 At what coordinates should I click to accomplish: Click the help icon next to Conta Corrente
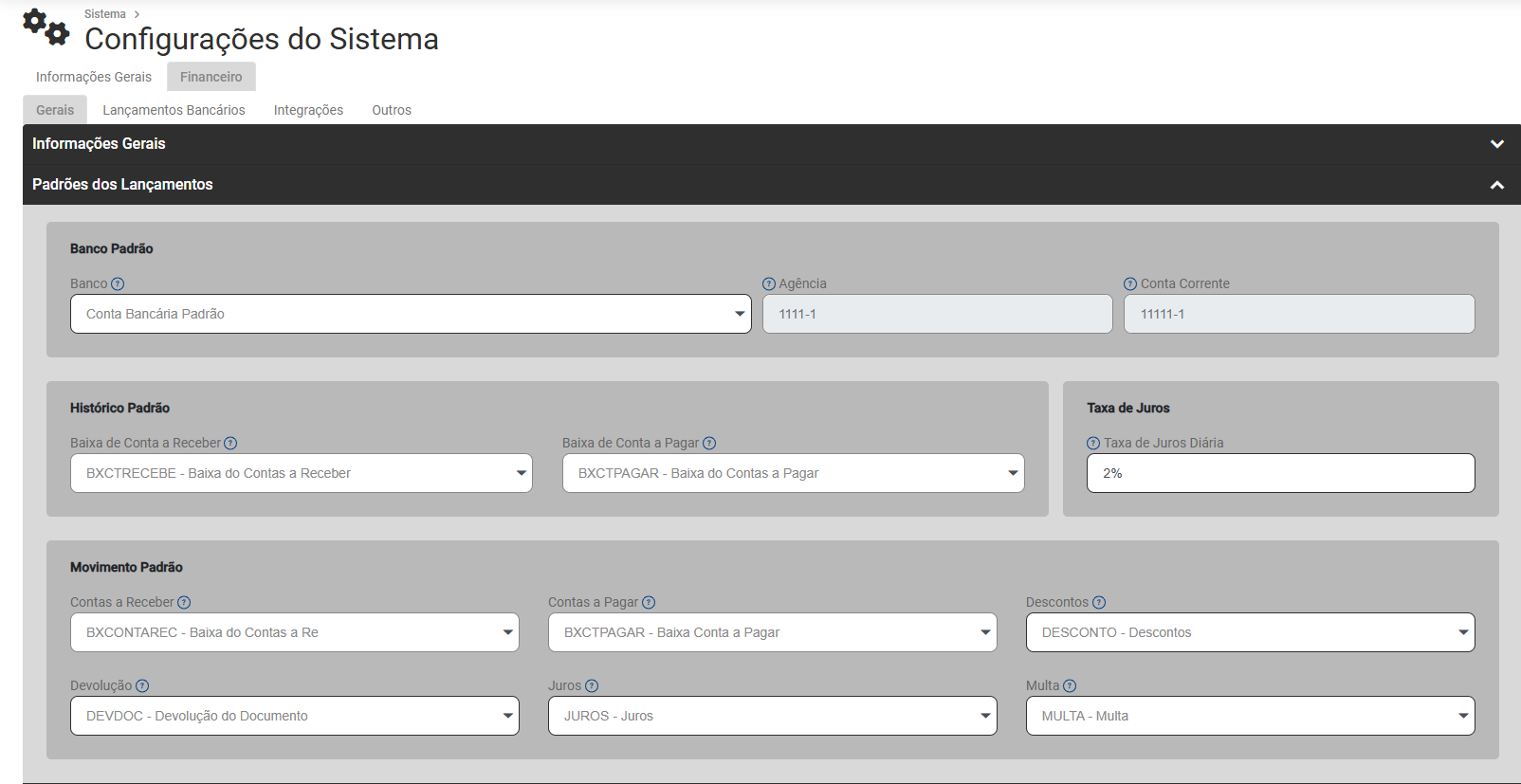coord(1130,284)
